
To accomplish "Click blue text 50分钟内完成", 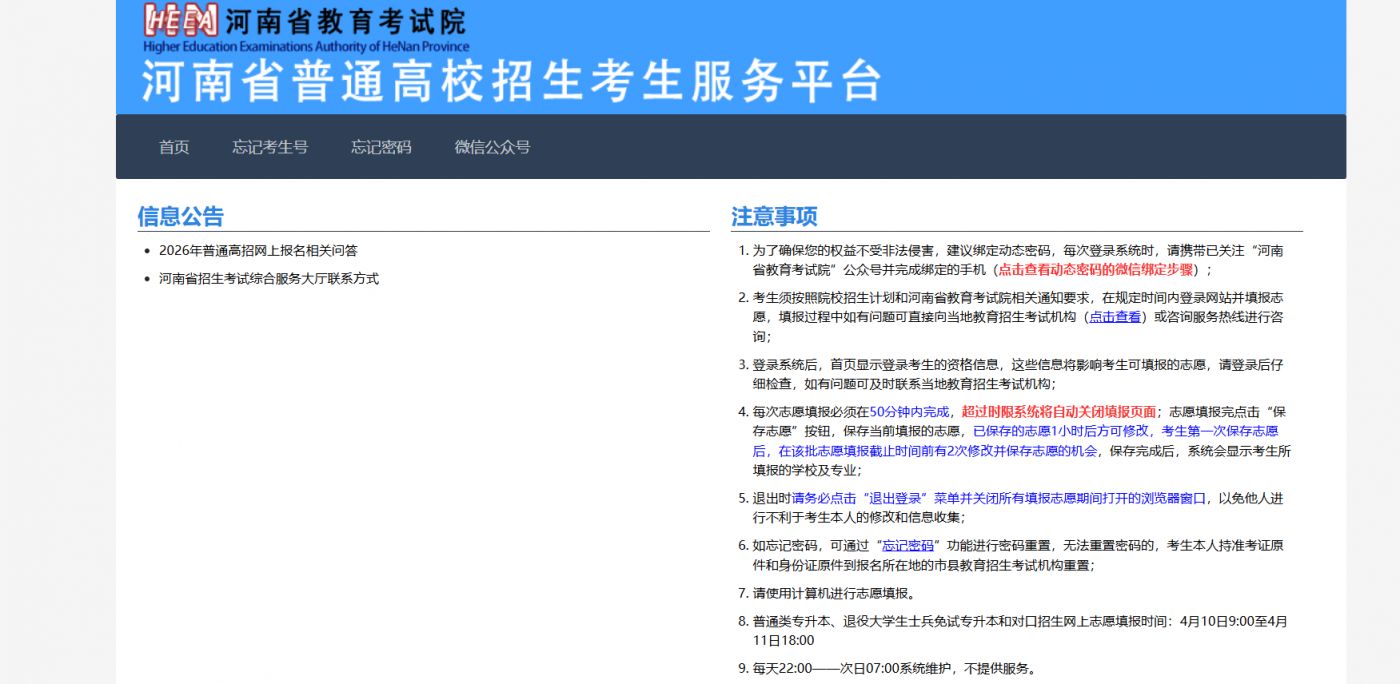I will pyautogui.click(x=909, y=412).
